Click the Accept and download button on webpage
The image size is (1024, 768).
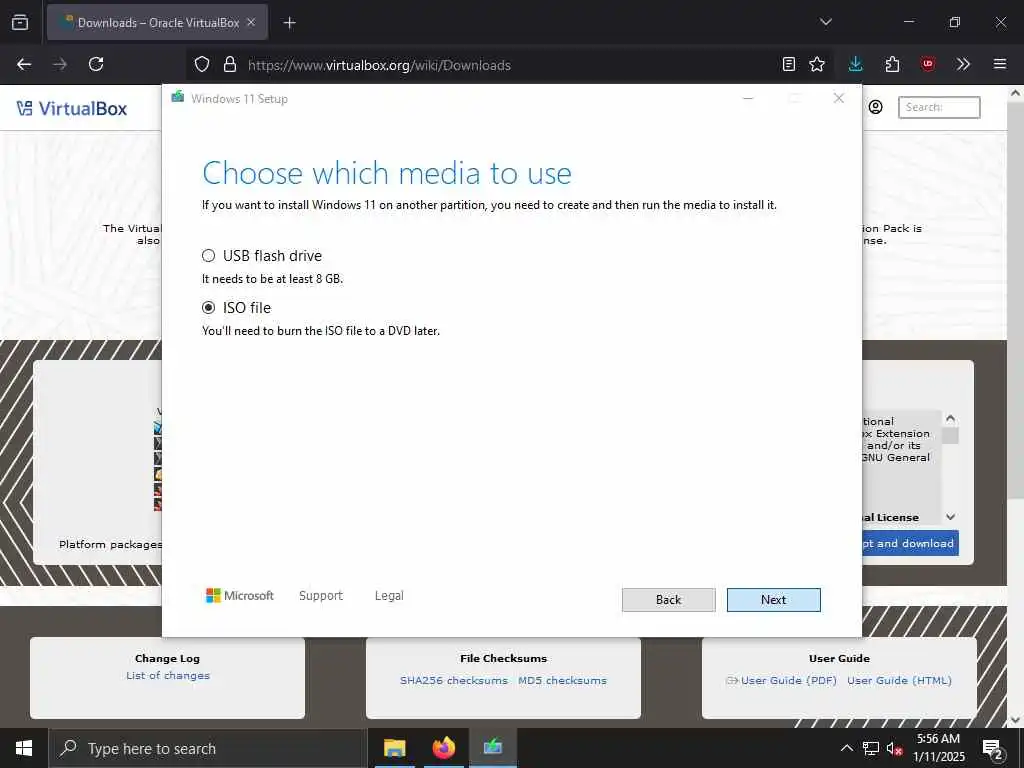pyautogui.click(x=910, y=543)
